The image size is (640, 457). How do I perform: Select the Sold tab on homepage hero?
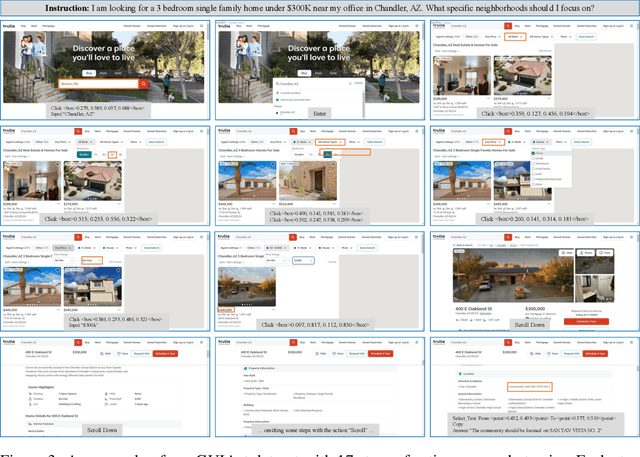tap(117, 73)
